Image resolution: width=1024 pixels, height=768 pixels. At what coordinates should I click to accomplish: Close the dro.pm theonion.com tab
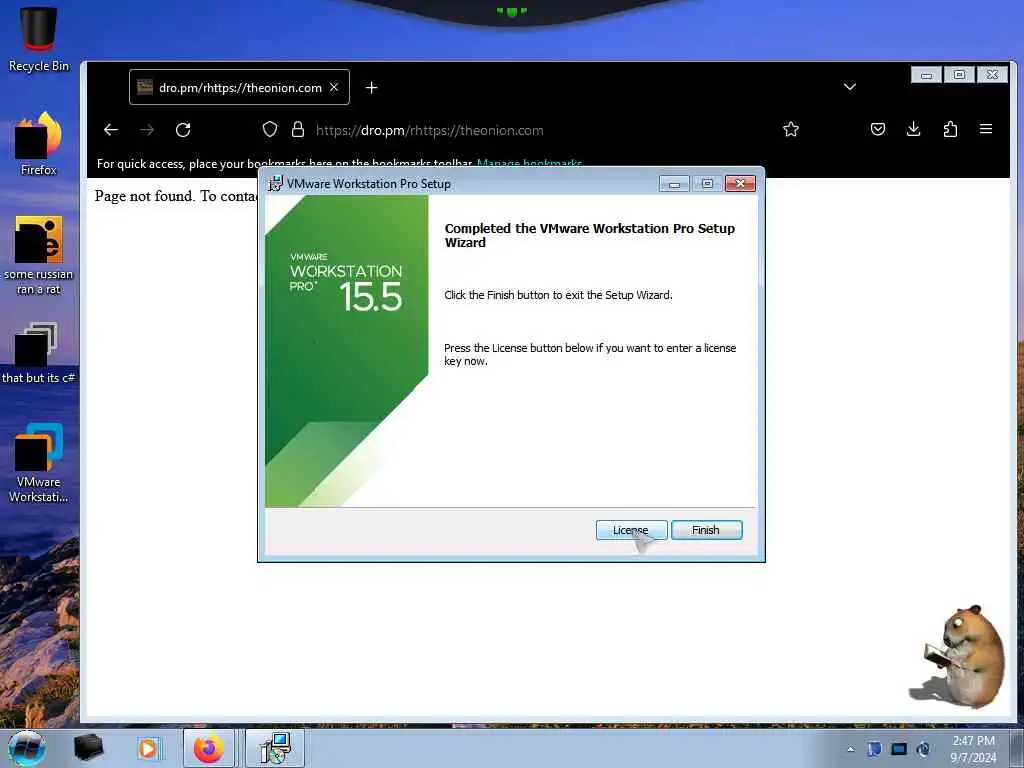pos(334,87)
